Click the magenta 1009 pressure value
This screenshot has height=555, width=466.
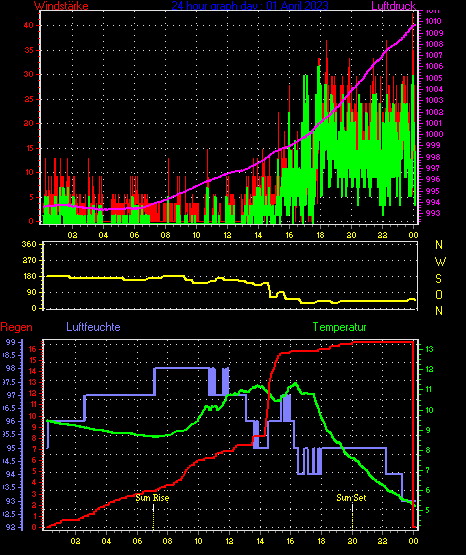(433, 33)
